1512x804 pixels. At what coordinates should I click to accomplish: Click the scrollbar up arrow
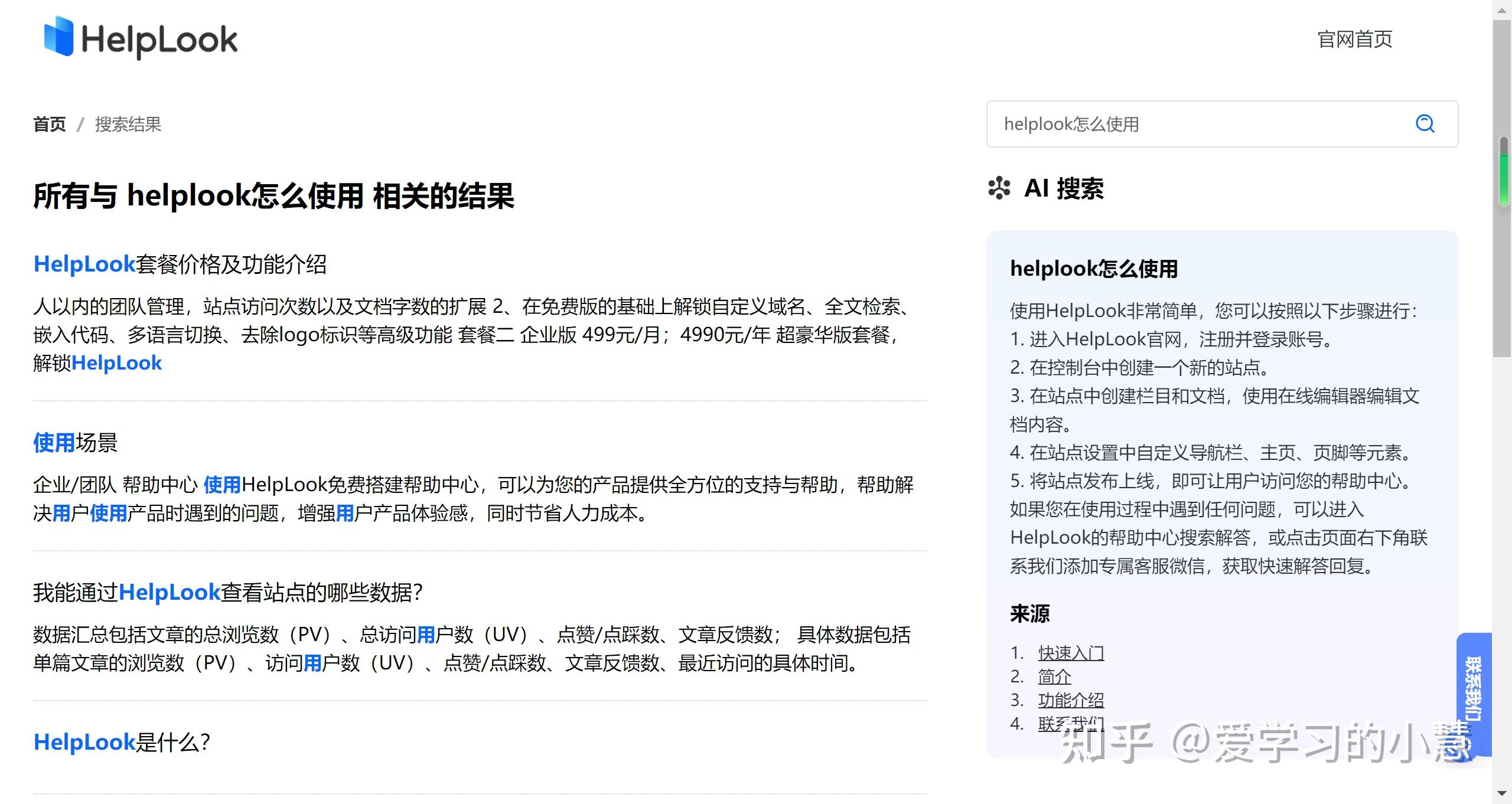1502,10
